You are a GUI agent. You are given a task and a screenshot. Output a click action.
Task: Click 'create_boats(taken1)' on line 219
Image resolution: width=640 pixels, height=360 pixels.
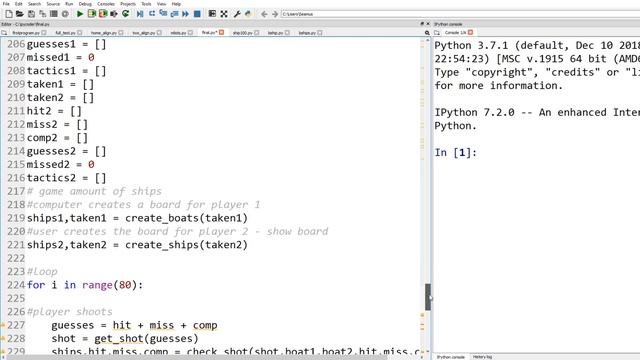[x=186, y=218]
